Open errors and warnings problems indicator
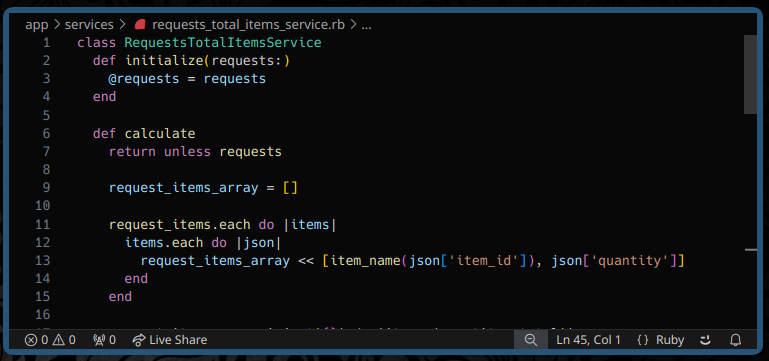Viewport: 769px width, 361px height. coord(50,340)
